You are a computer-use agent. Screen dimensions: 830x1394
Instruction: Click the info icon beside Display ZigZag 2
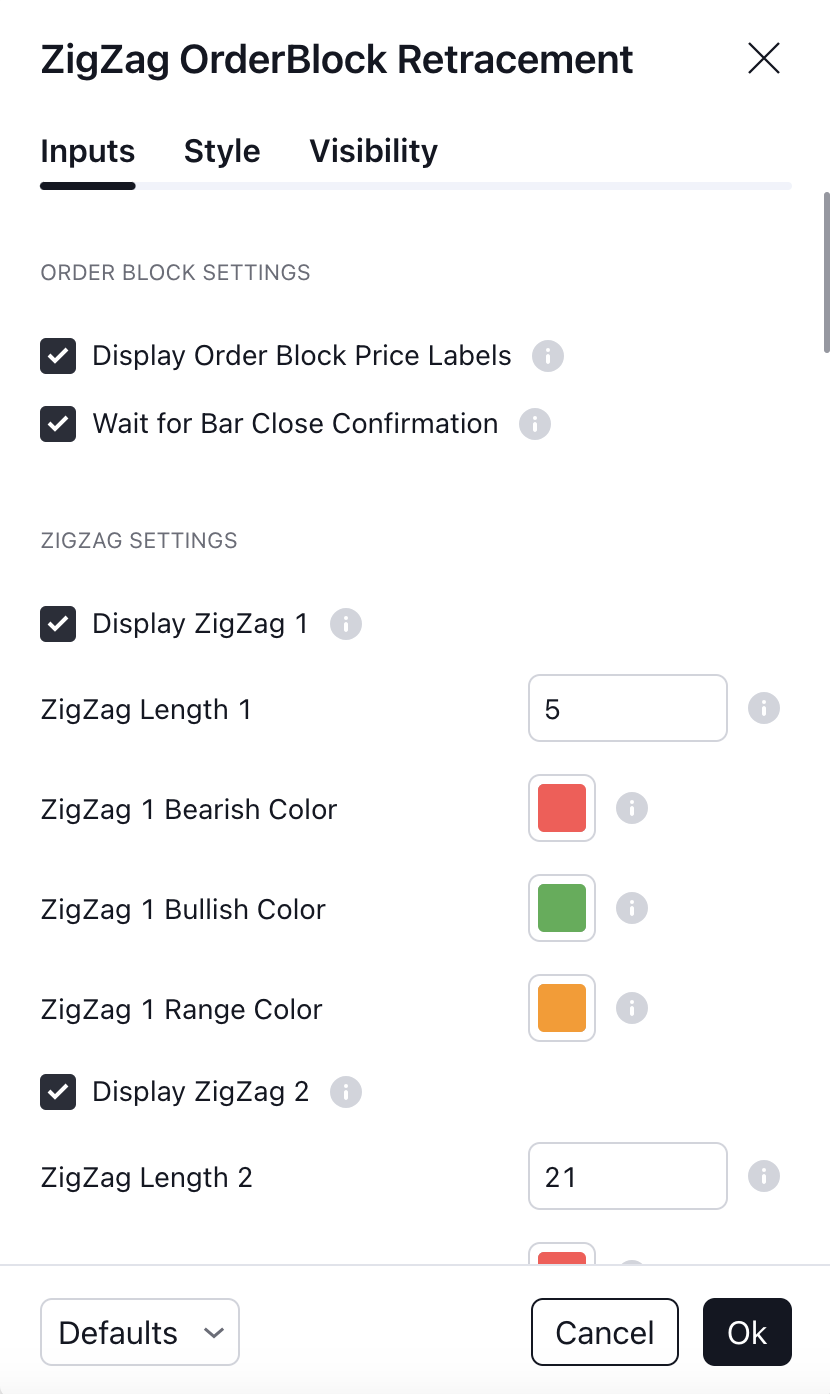346,1092
